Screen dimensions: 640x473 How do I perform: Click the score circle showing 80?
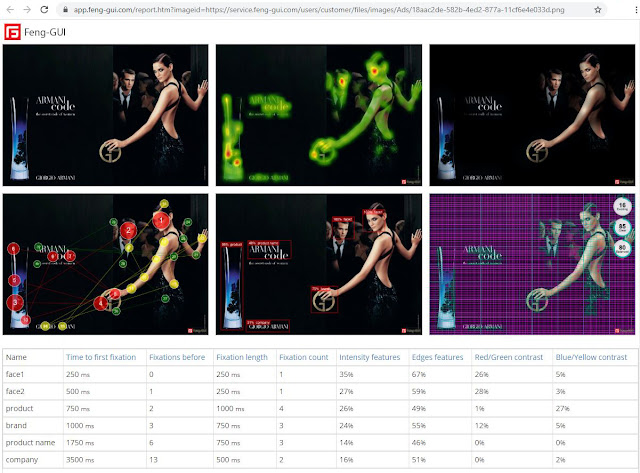click(x=622, y=248)
